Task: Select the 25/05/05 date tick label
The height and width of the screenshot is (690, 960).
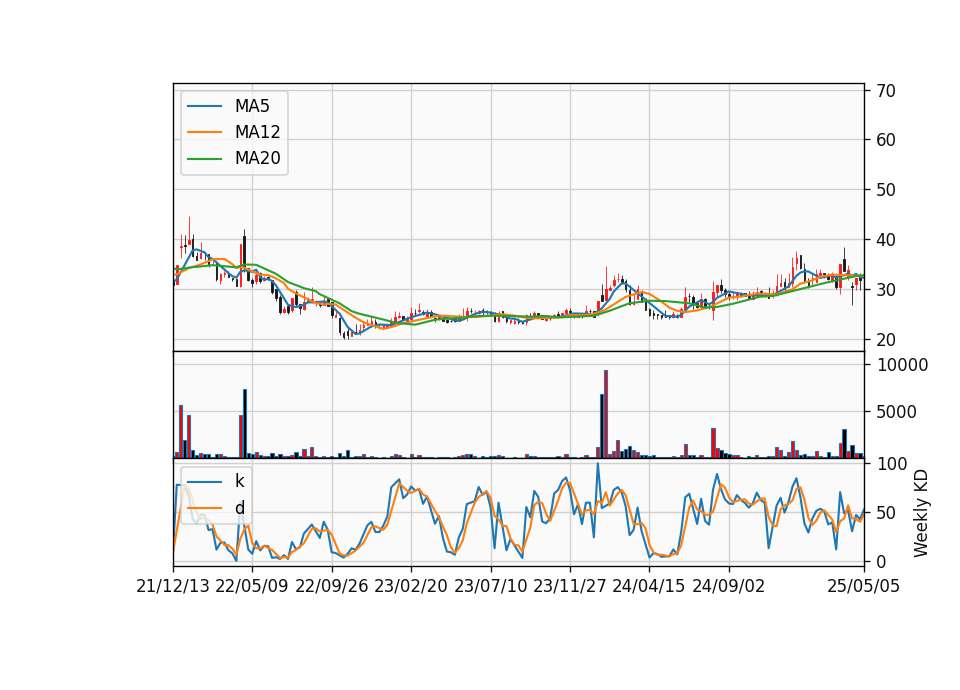Action: [x=864, y=586]
